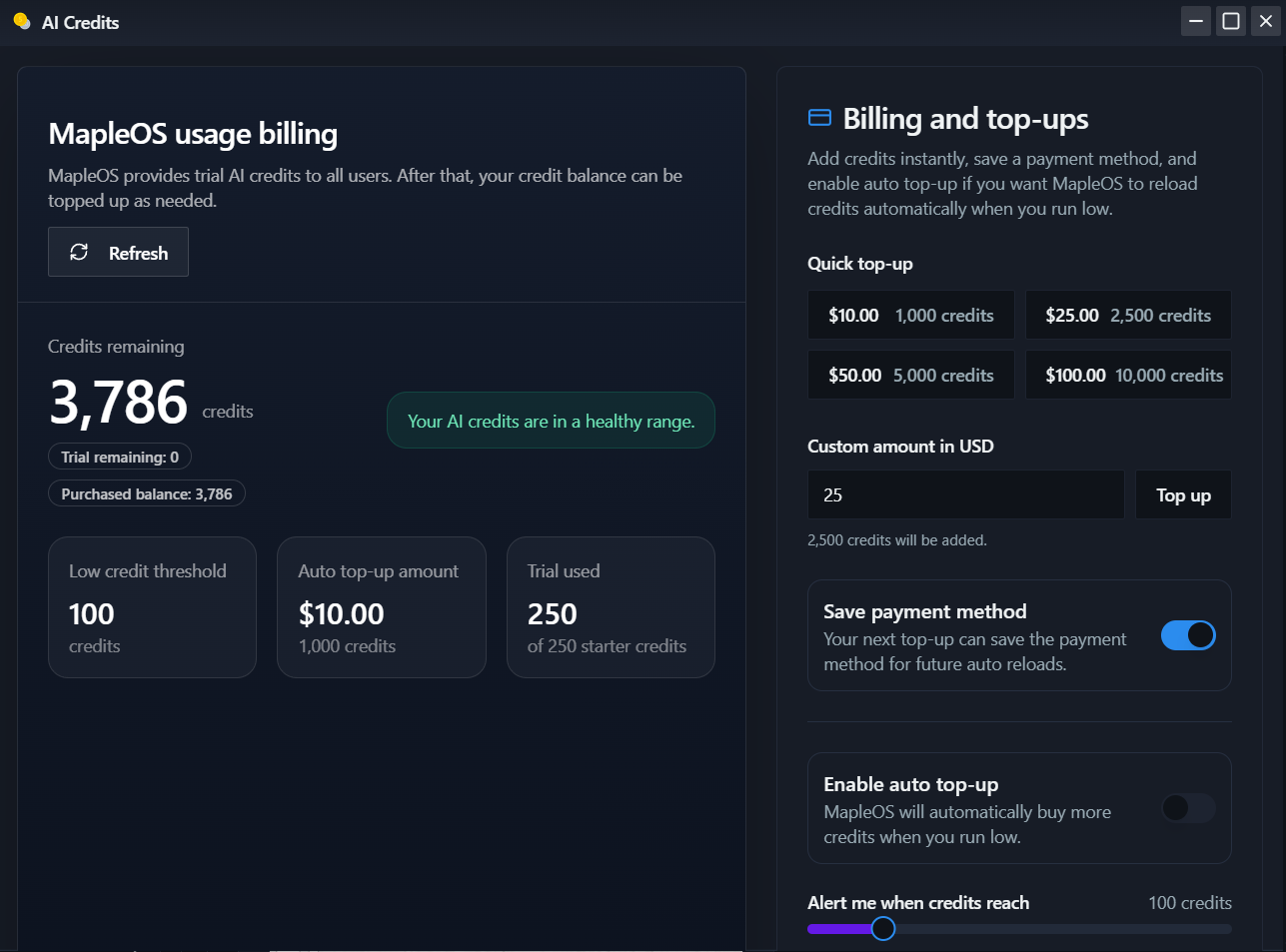The width and height of the screenshot is (1286, 952).
Task: Choose the $100.00 quick top-up for 10,000 credits
Action: [1128, 376]
